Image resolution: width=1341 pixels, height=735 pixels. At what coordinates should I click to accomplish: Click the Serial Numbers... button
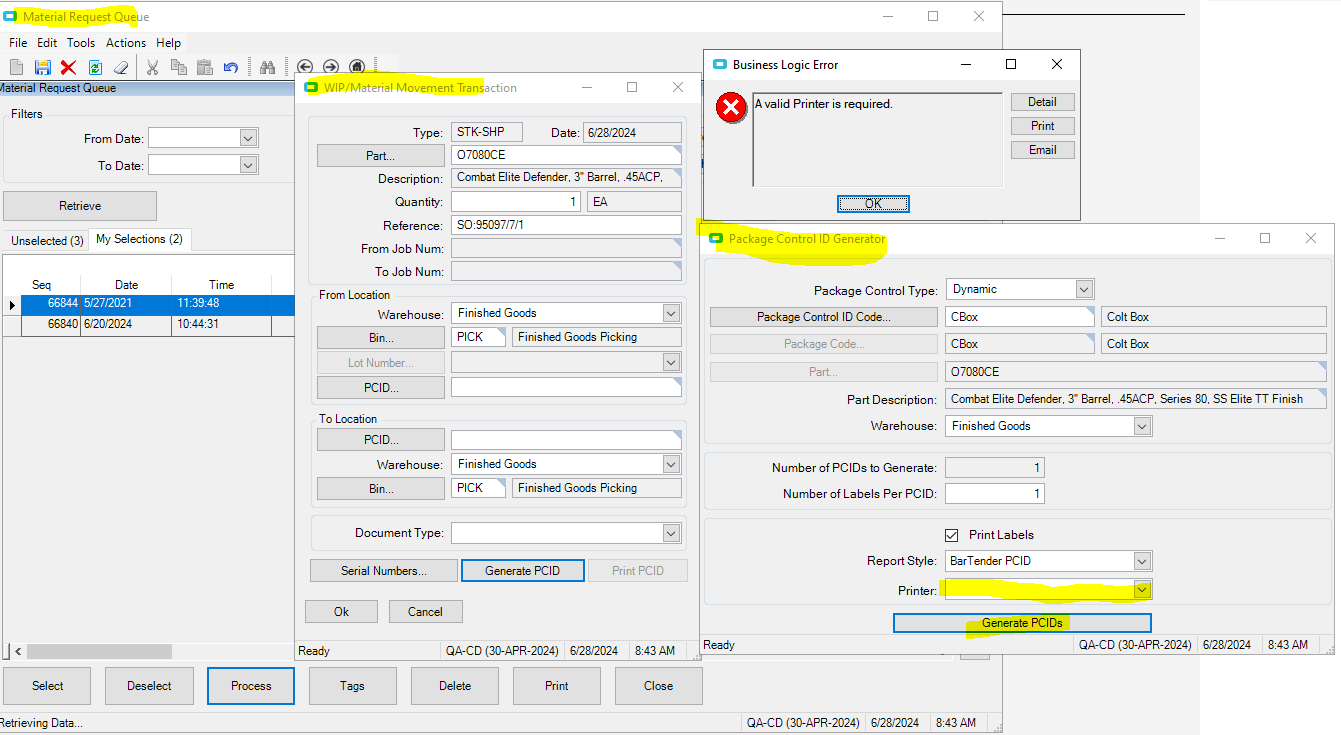tap(384, 571)
